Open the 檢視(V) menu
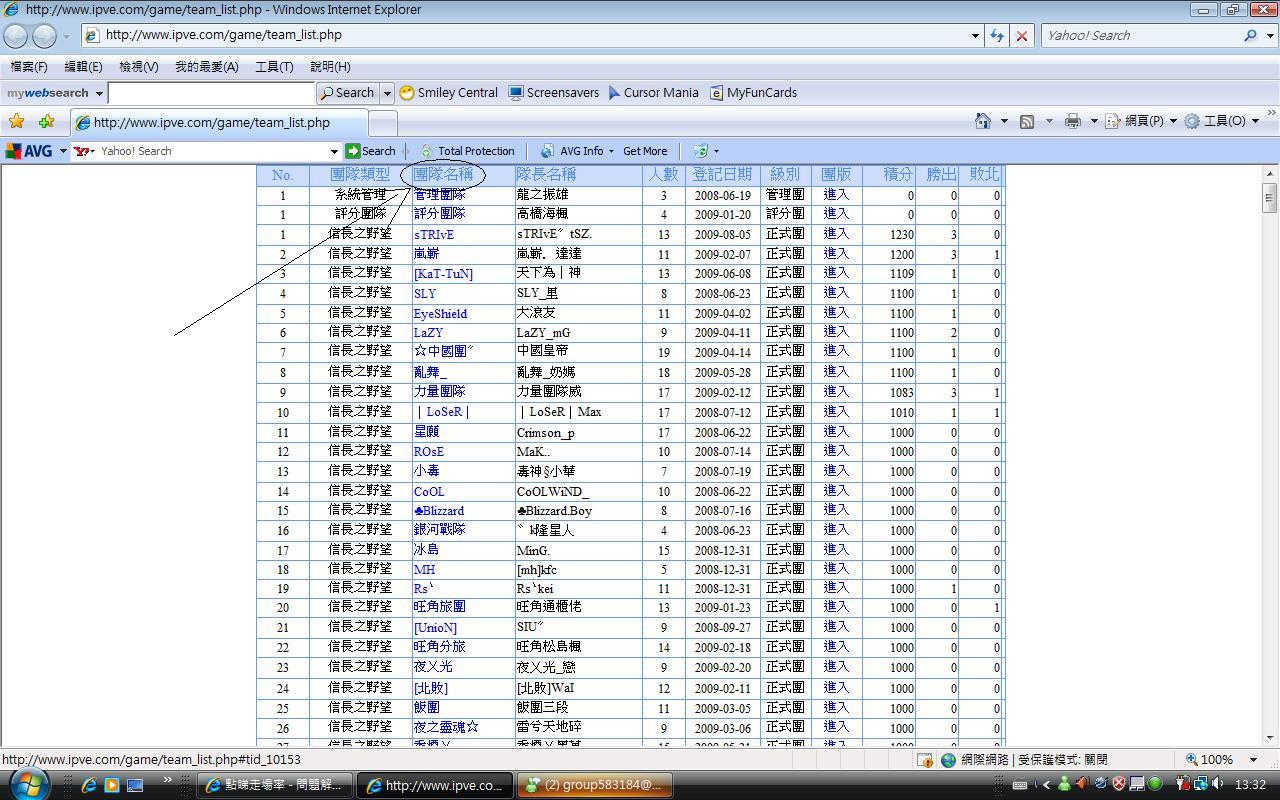The height and width of the screenshot is (800, 1280). pyautogui.click(x=138, y=66)
